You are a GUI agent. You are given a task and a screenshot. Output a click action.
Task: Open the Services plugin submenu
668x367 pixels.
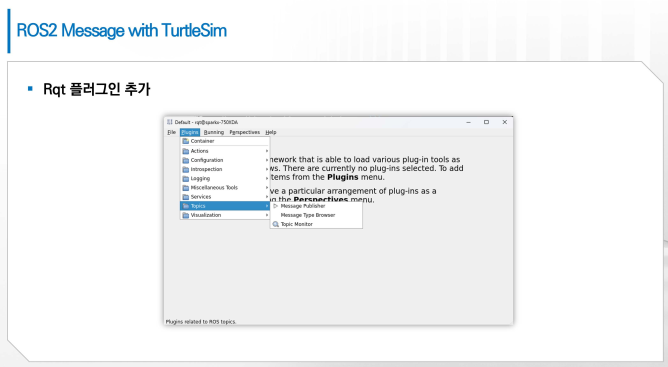(225, 197)
